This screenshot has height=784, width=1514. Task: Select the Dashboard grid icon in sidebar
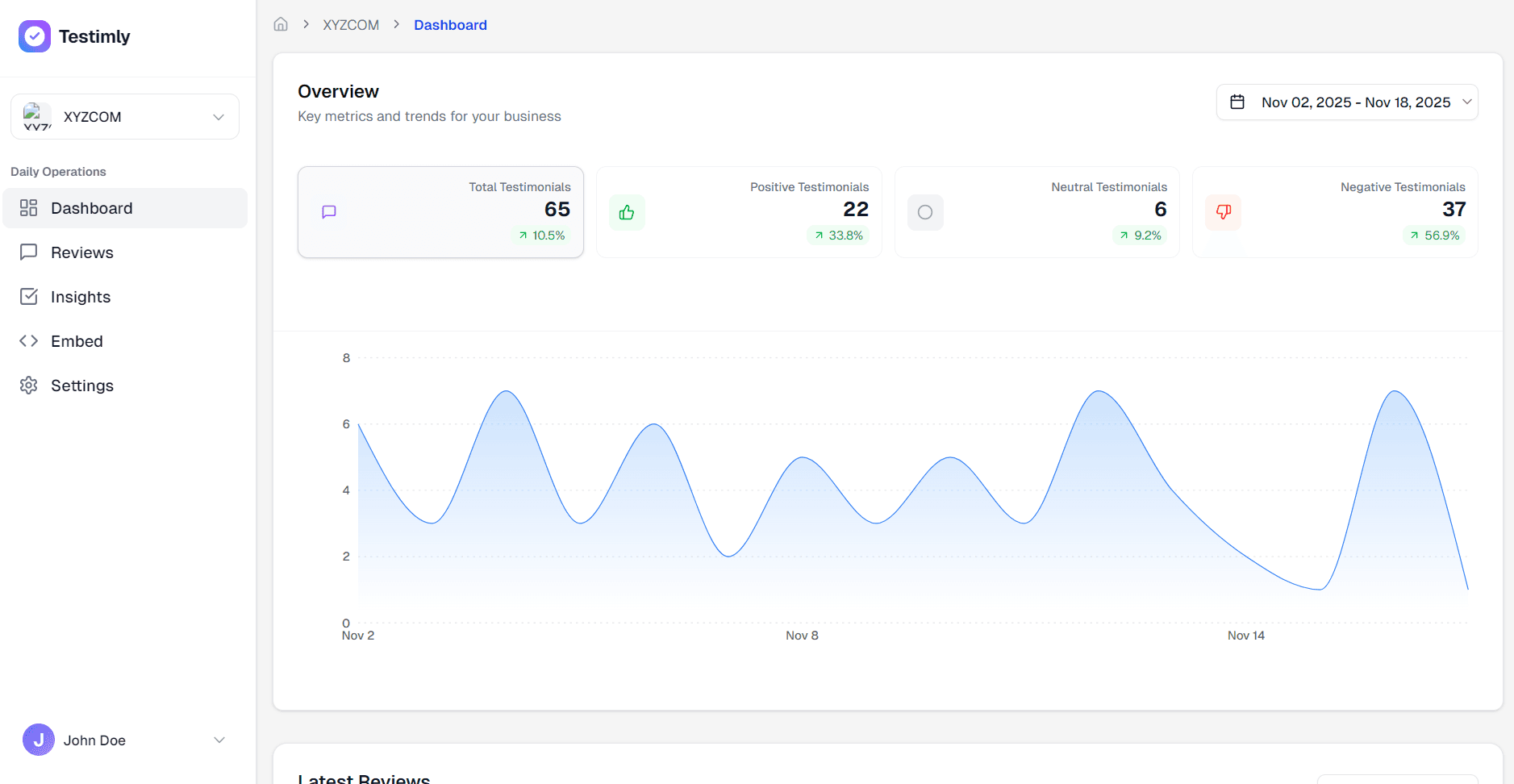(x=29, y=207)
